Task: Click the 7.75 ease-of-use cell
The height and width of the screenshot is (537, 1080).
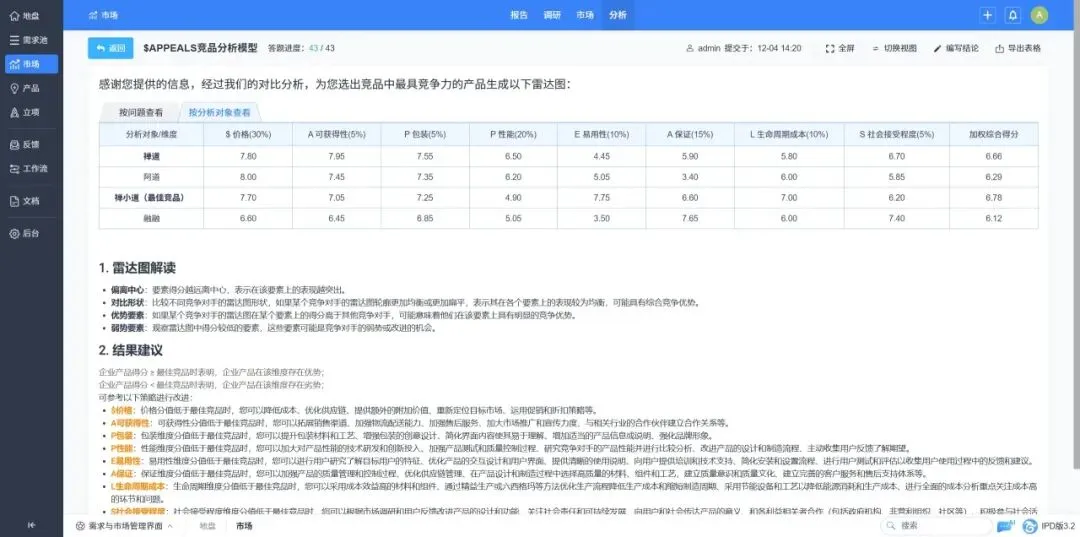Action: click(x=601, y=198)
